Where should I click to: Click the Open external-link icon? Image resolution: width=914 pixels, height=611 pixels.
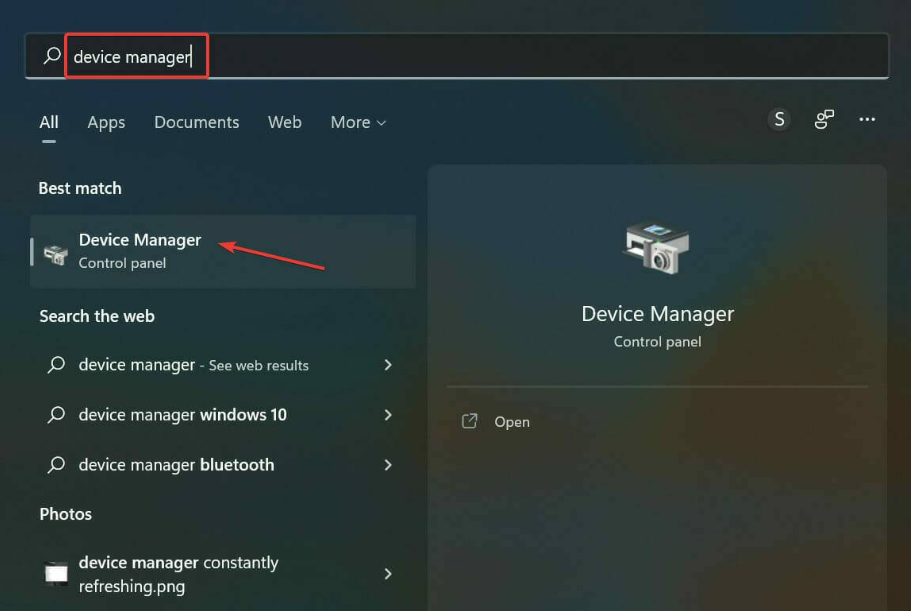[x=470, y=421]
